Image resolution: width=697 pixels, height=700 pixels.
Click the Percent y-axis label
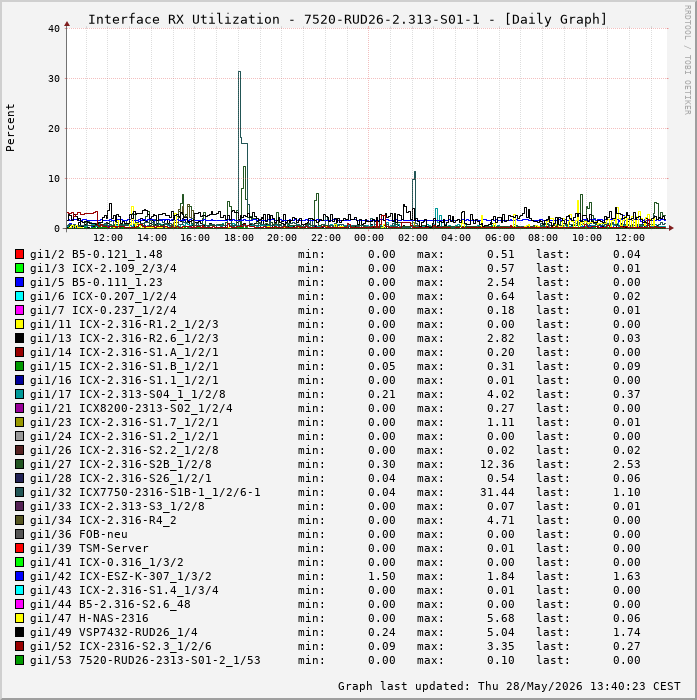(x=10, y=128)
